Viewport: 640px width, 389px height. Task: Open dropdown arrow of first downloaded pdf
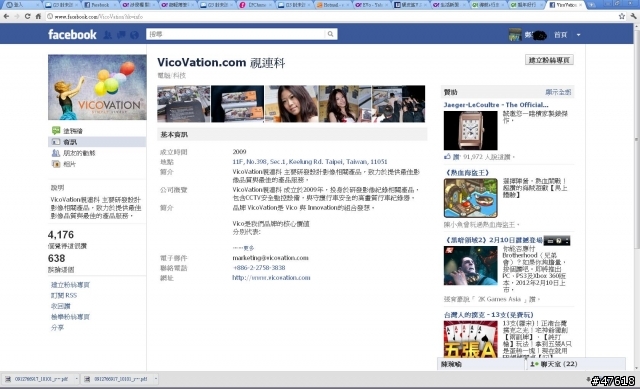pyautogui.click(x=76, y=379)
